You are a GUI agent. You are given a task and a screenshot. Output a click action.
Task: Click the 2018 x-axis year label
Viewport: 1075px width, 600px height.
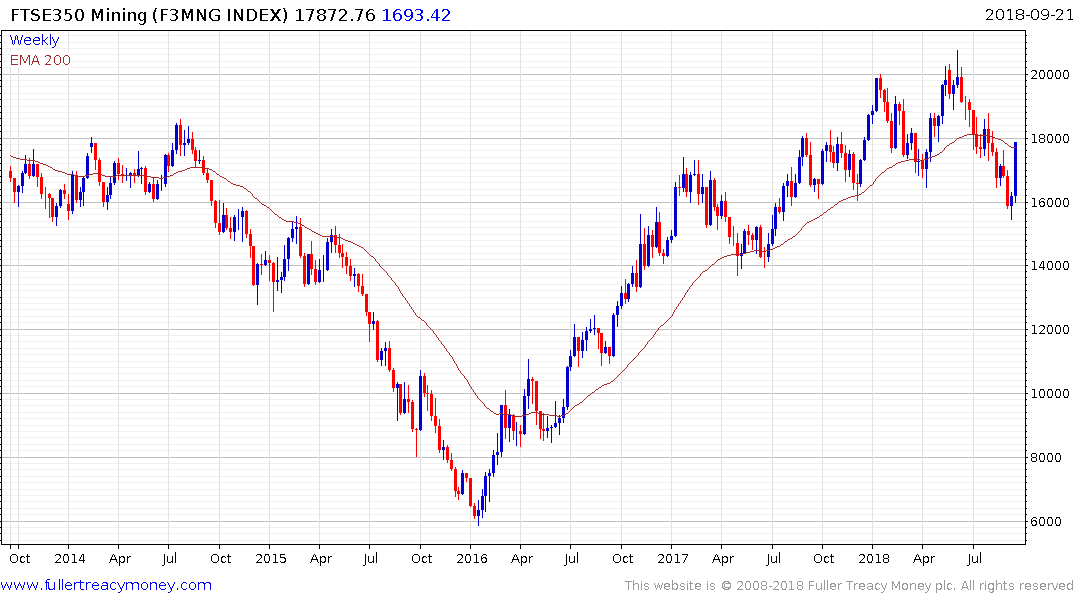tap(874, 558)
